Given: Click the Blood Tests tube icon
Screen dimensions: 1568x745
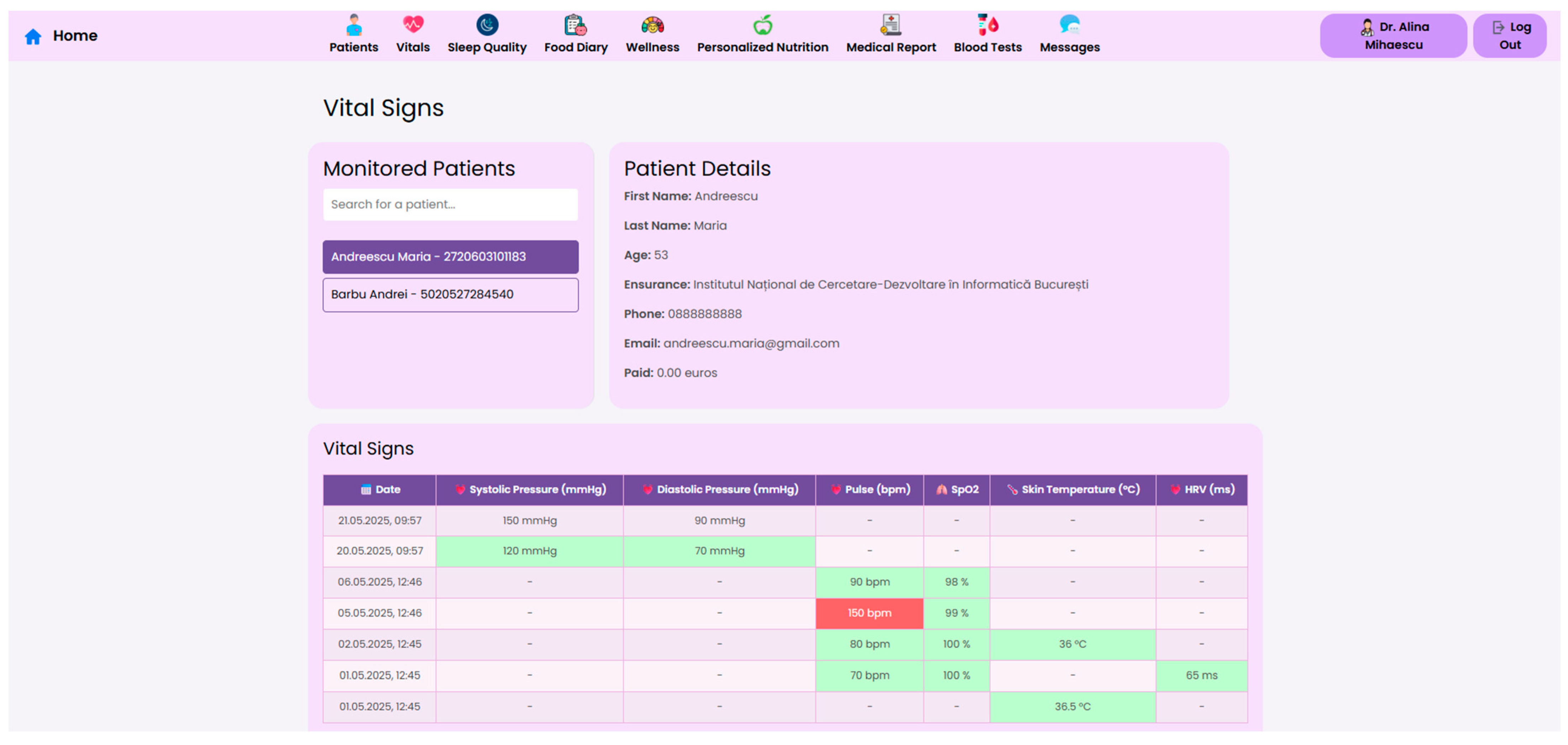Looking at the screenshot, I should coord(987,25).
